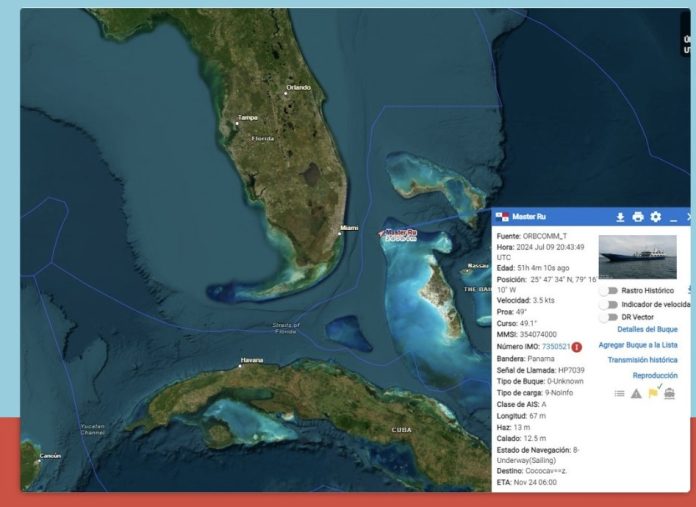Click the print icon in vessel panel
Viewport: 696px width, 507px height.
tap(638, 217)
